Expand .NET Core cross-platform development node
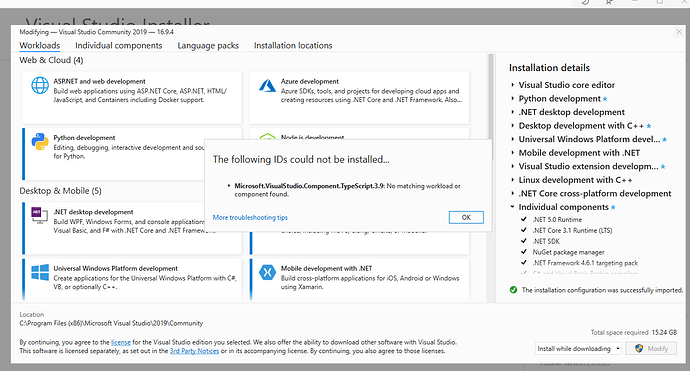The height and width of the screenshot is (371, 690). [x=513, y=193]
